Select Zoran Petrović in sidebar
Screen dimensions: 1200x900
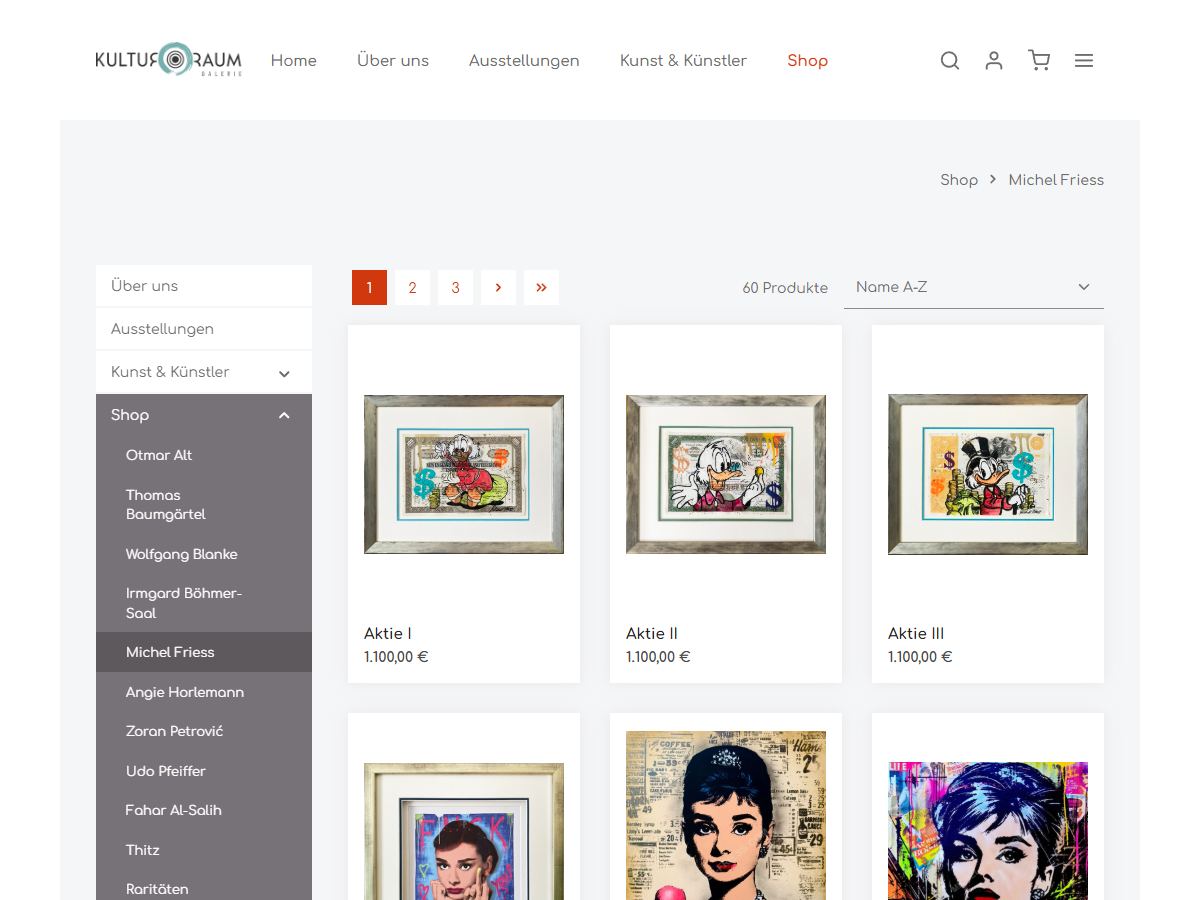coord(204,731)
